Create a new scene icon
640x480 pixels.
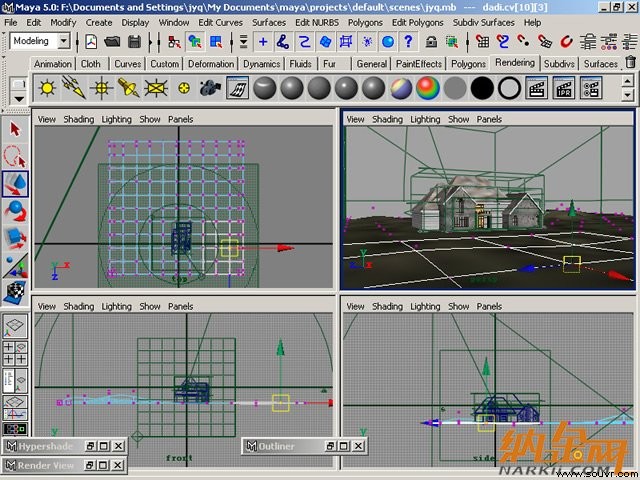(x=91, y=42)
